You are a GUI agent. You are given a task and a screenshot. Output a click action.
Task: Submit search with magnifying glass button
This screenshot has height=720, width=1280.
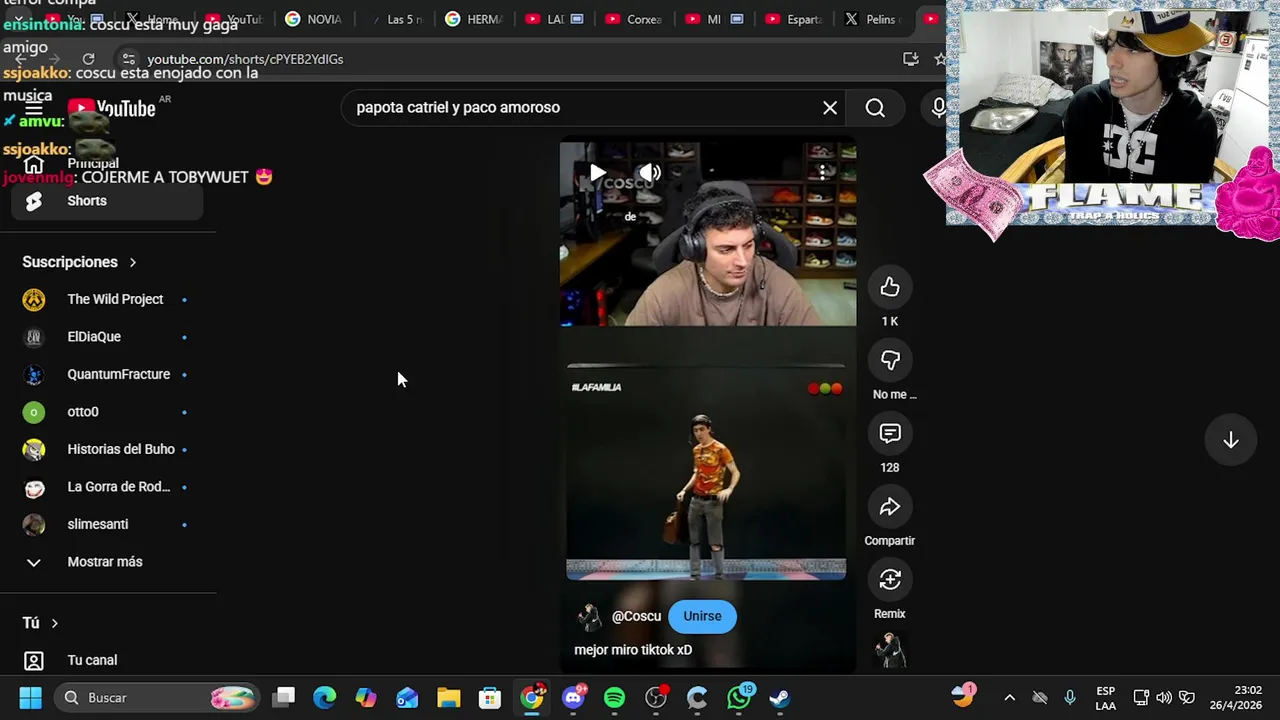875,108
